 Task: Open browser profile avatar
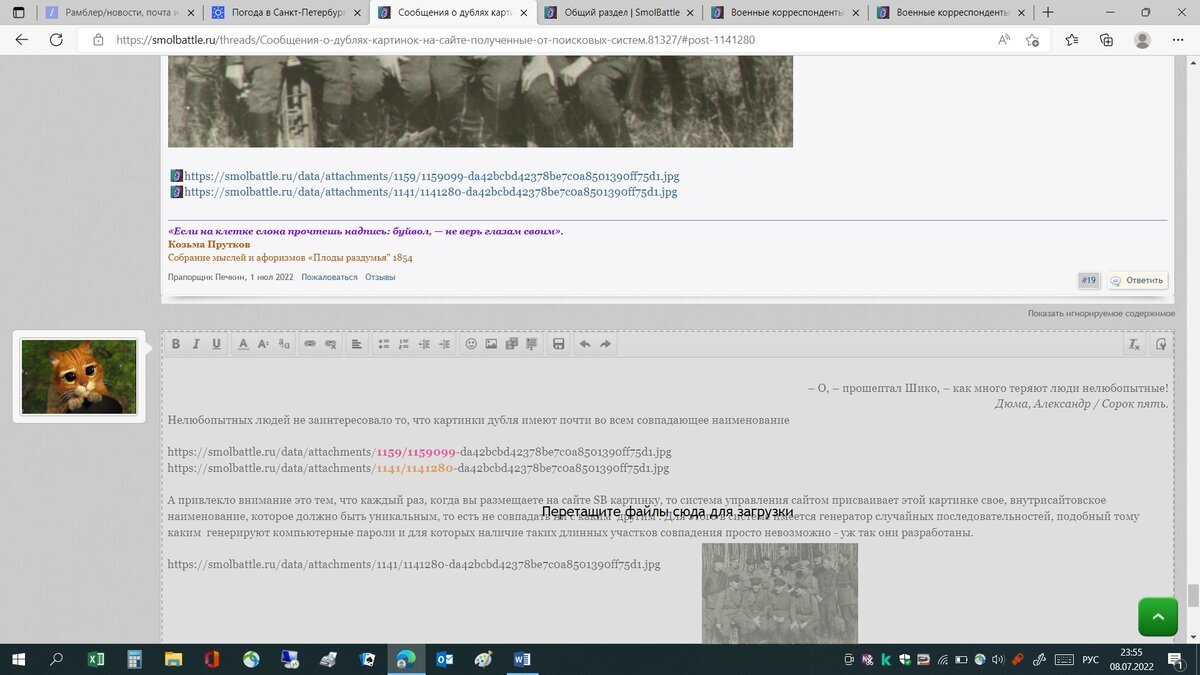coord(1142,40)
